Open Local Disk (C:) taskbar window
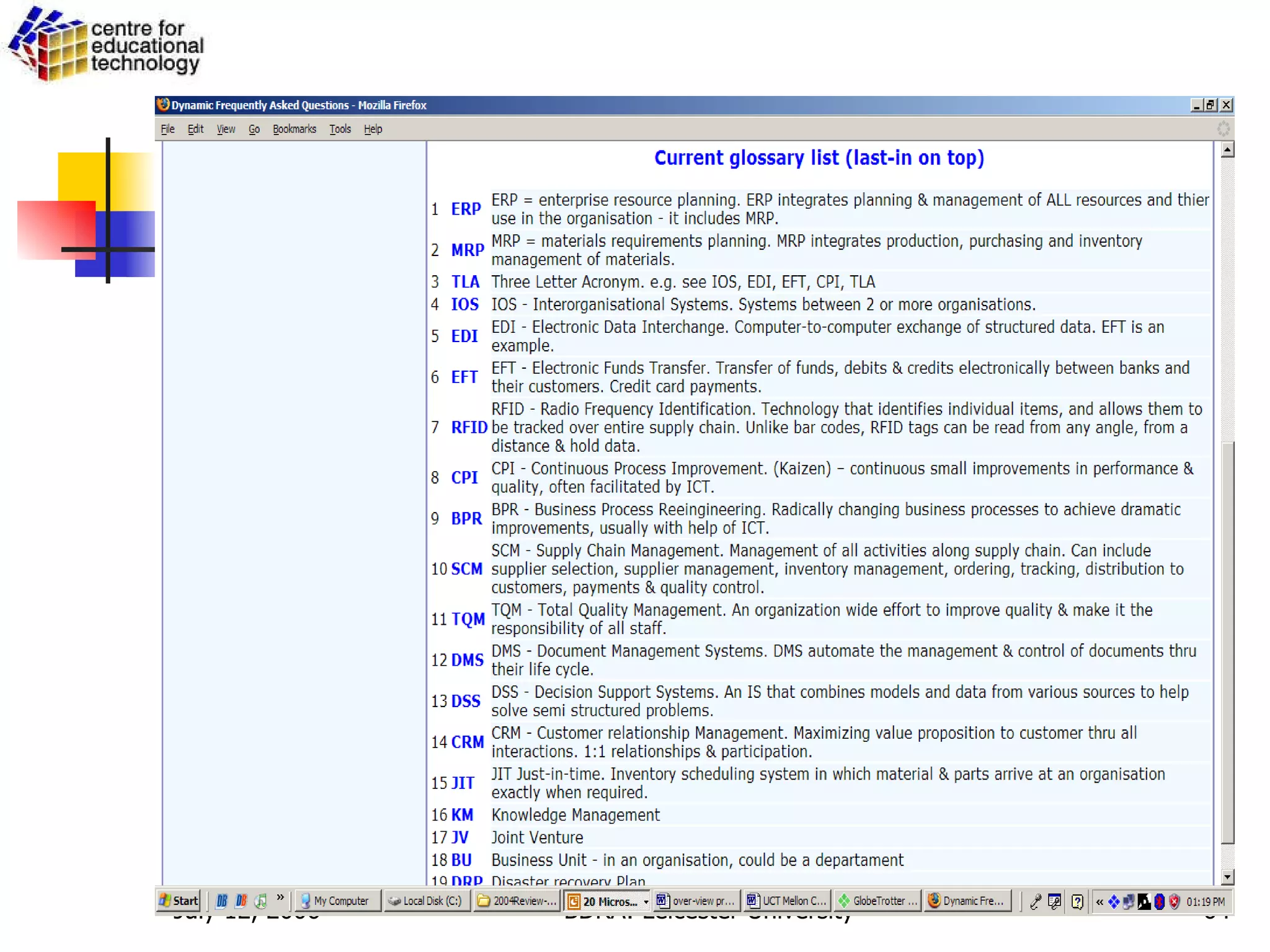1270x952 pixels. [426, 901]
